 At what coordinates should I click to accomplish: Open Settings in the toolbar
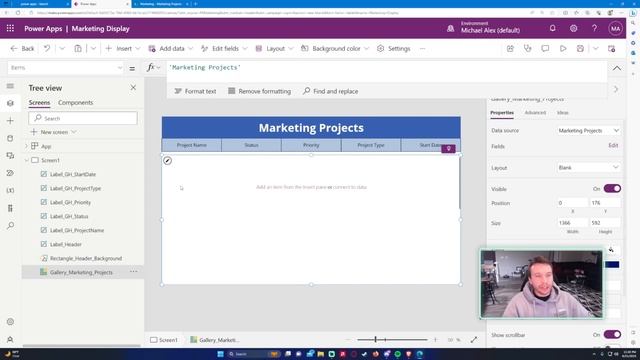pyautogui.click(x=394, y=49)
